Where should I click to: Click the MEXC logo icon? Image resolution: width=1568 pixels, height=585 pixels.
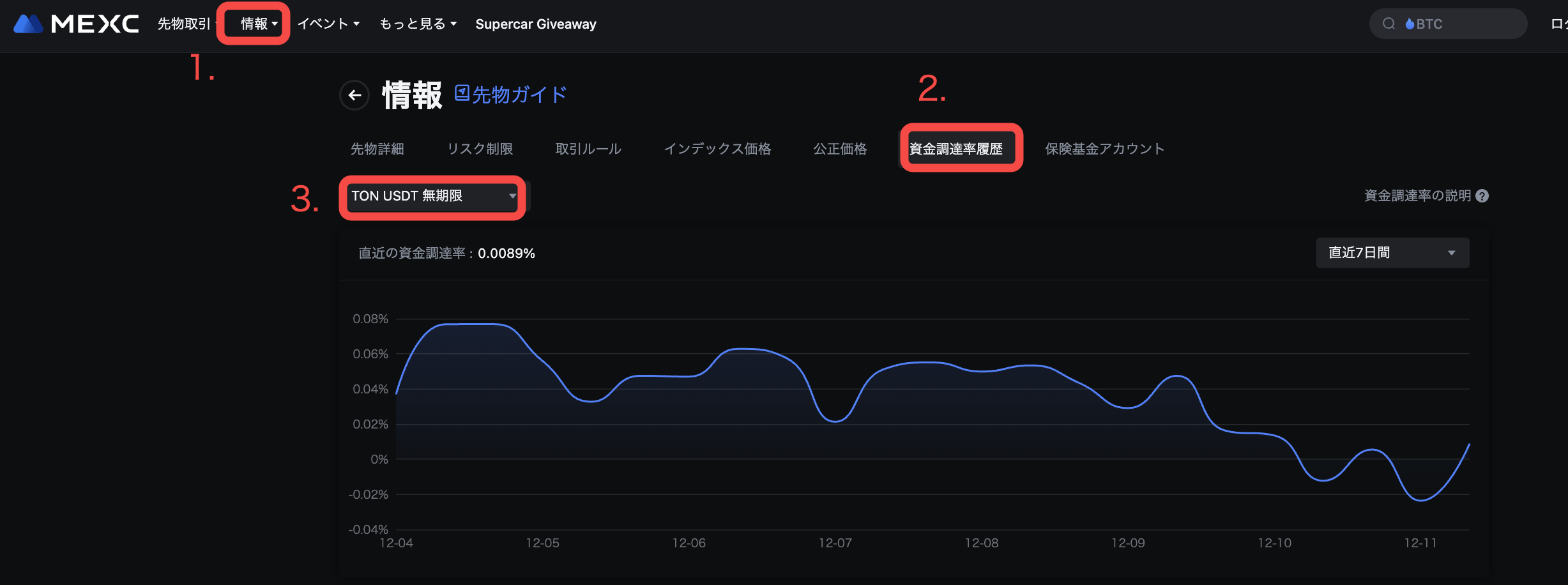coord(28,24)
